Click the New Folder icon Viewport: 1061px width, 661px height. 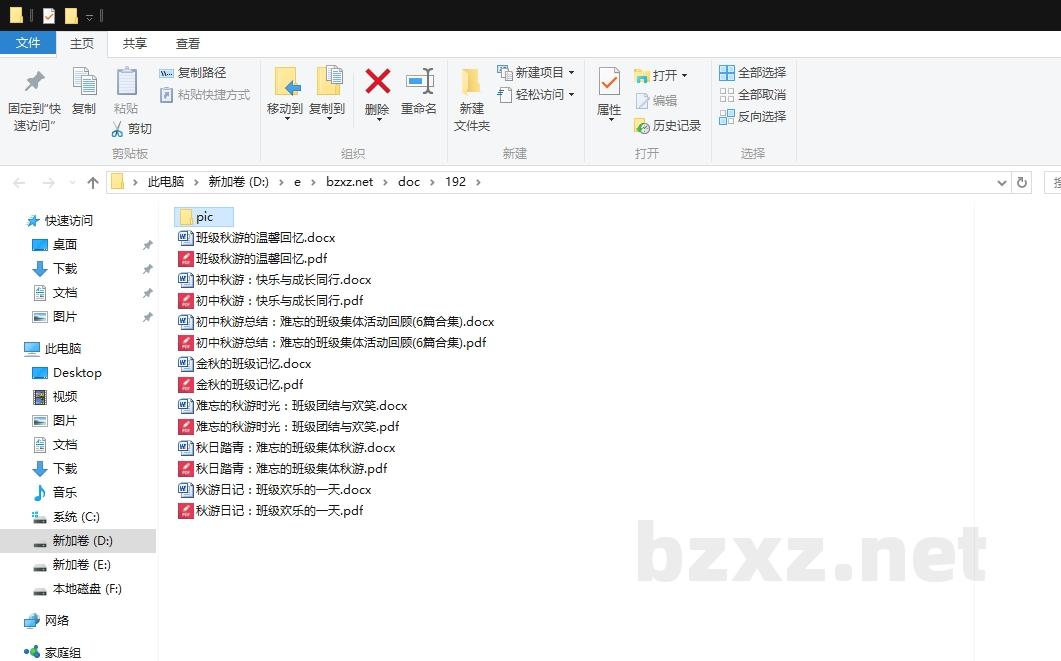pyautogui.click(x=471, y=82)
